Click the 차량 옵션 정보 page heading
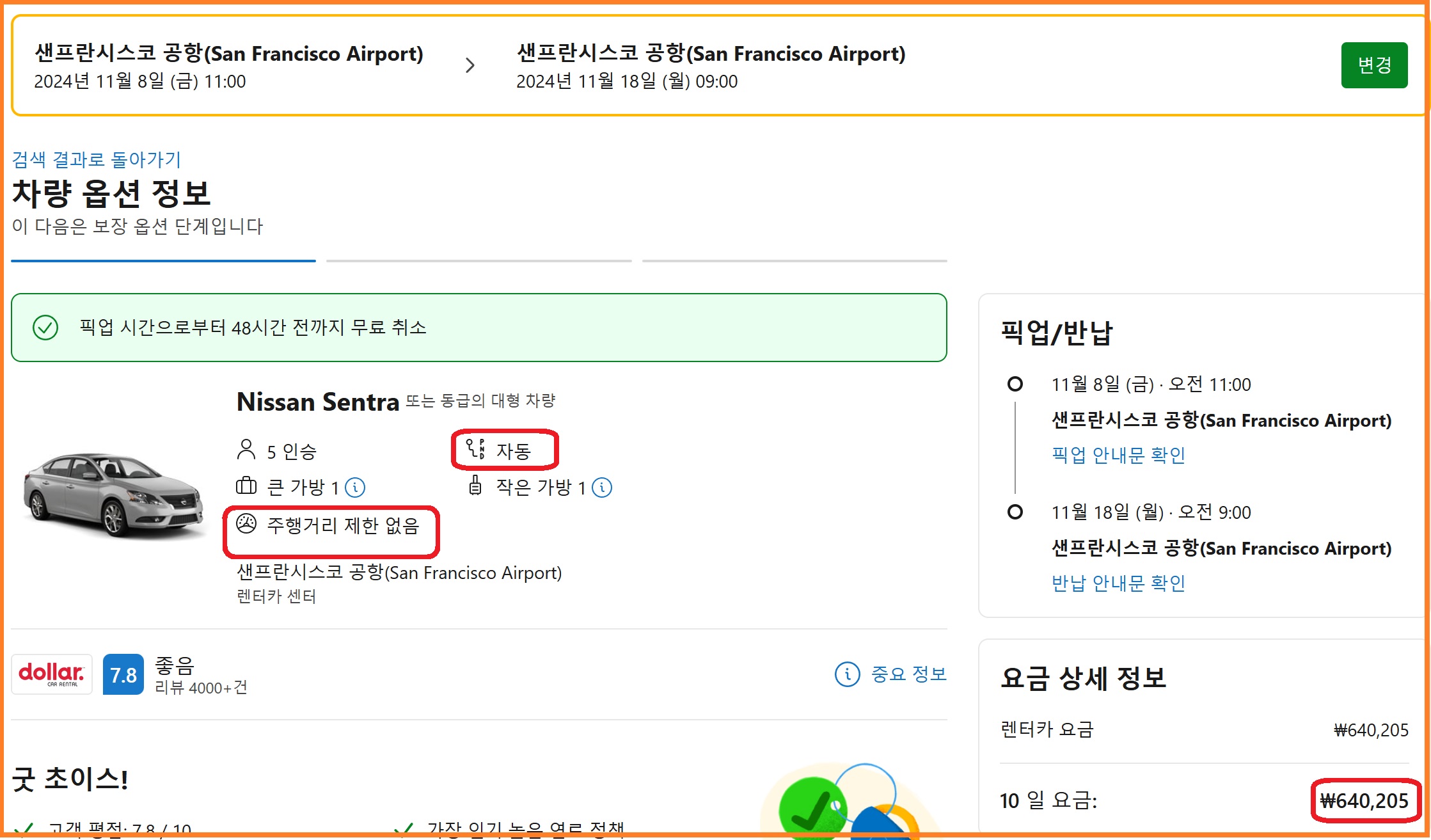The height and width of the screenshot is (840, 1431). [x=111, y=193]
